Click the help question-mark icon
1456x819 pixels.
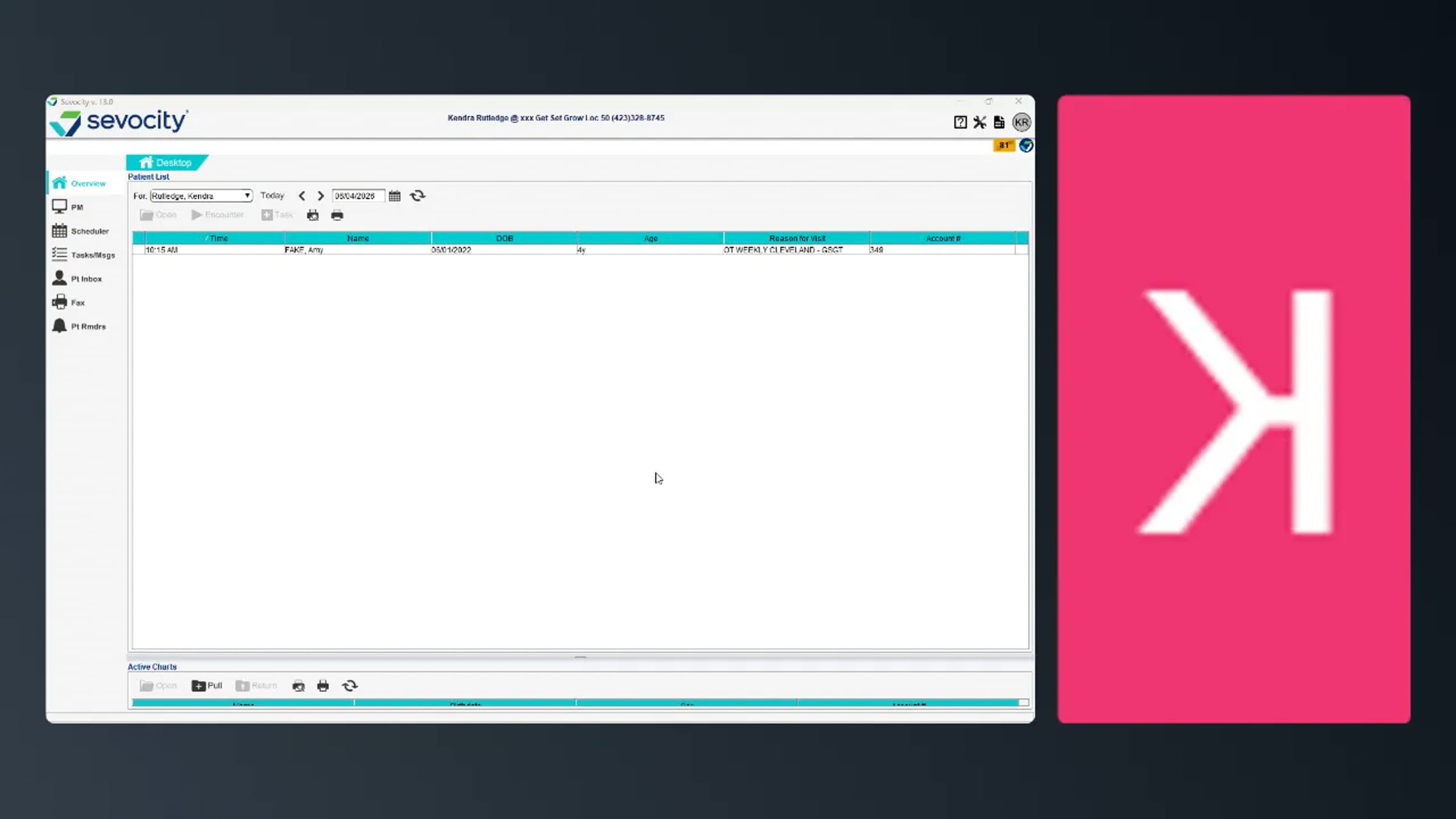[x=960, y=123]
